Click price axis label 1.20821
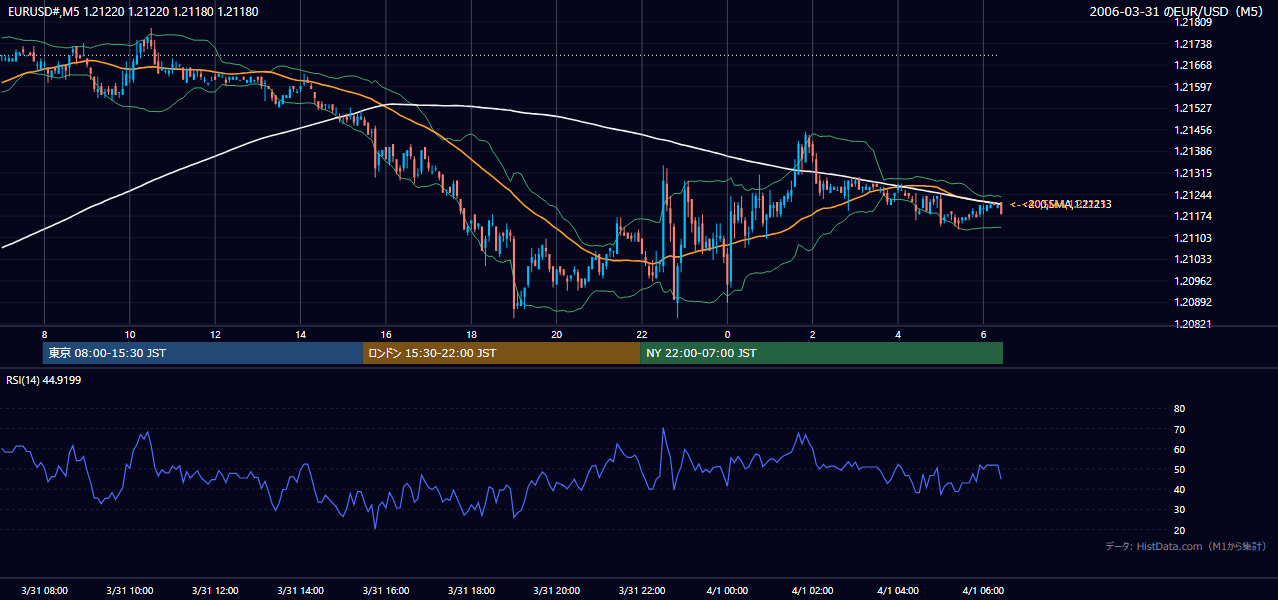The height and width of the screenshot is (600, 1278). (1192, 324)
